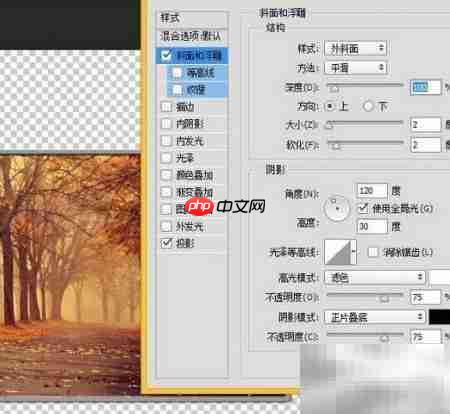
Task: Enable the 外发光 checkbox
Action: tap(166, 227)
